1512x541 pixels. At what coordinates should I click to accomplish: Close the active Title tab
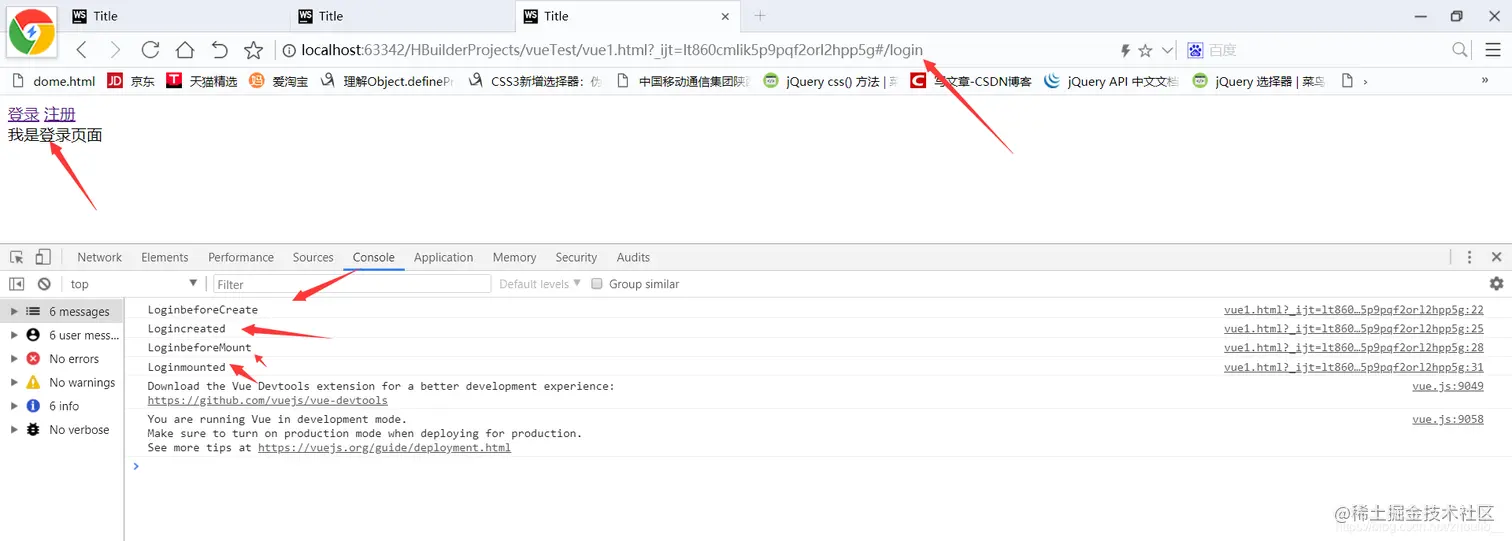pos(725,16)
